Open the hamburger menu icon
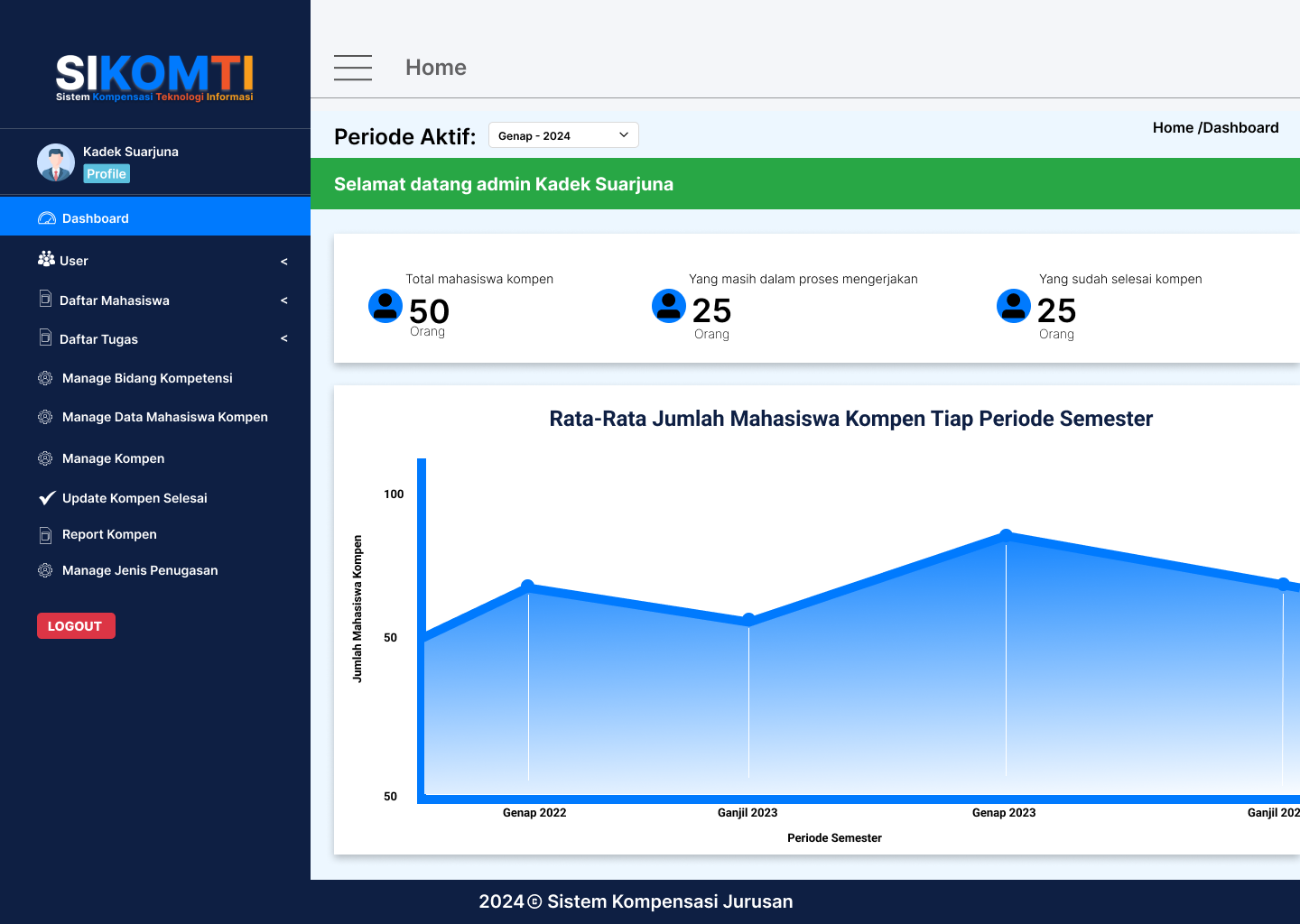 click(353, 68)
